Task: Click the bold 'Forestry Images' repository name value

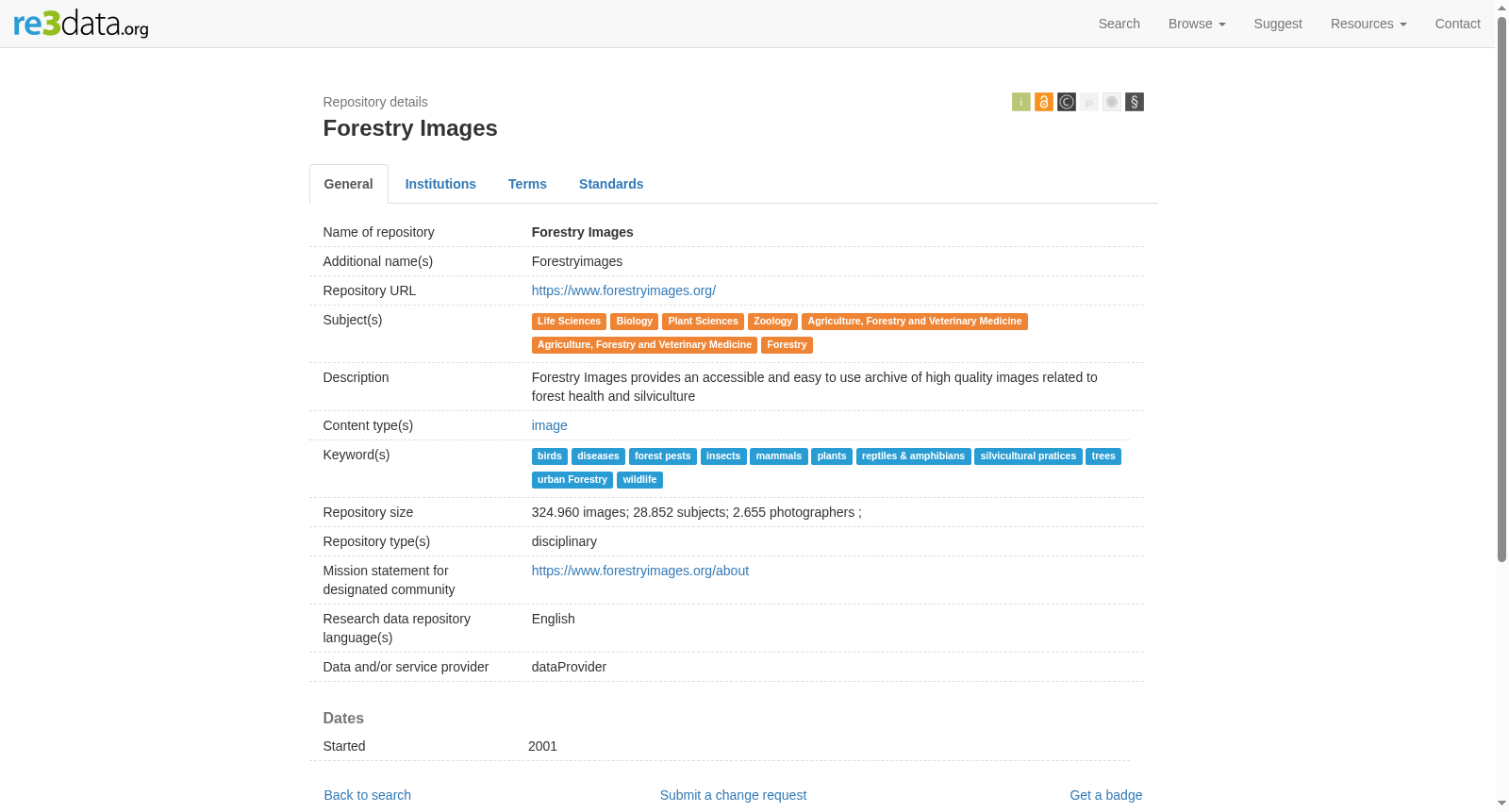Action: (x=583, y=232)
